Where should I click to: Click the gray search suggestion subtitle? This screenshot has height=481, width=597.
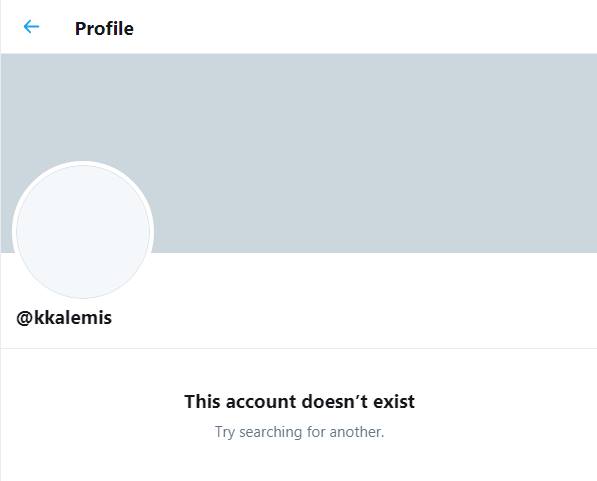[299, 432]
